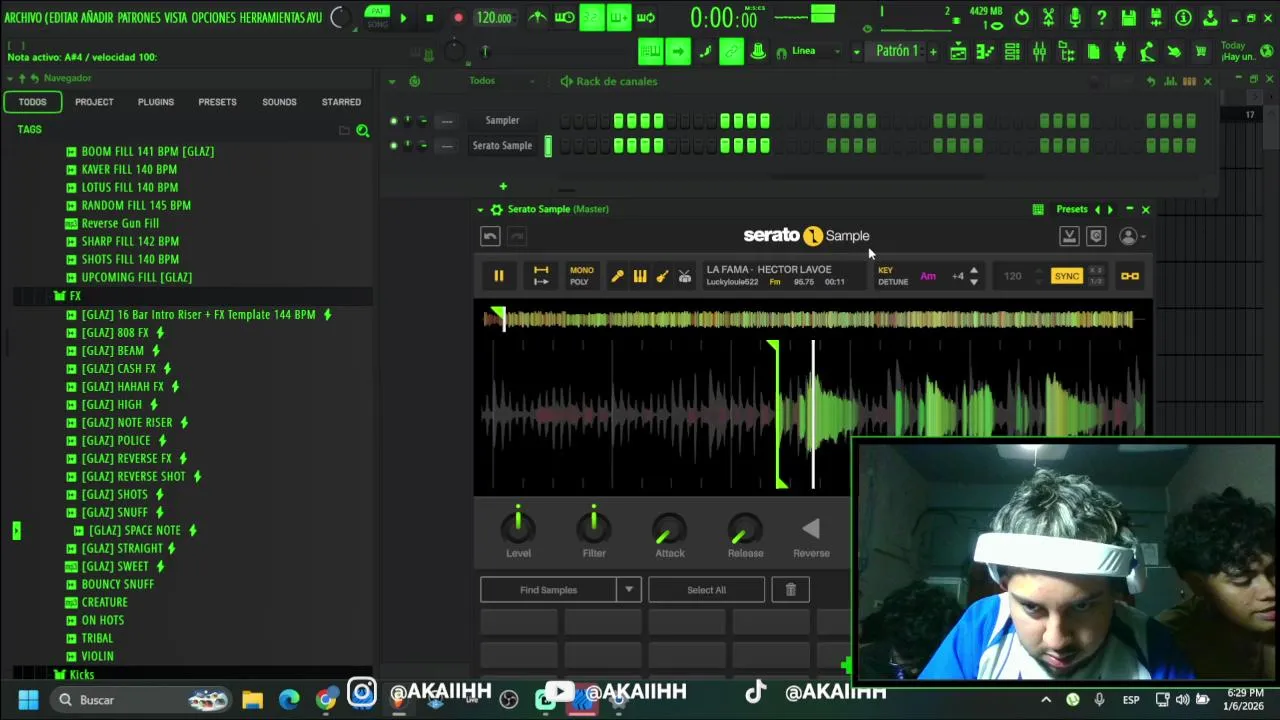The height and width of the screenshot is (720, 1280).
Task: Click the Sampler channel button
Action: (502, 121)
